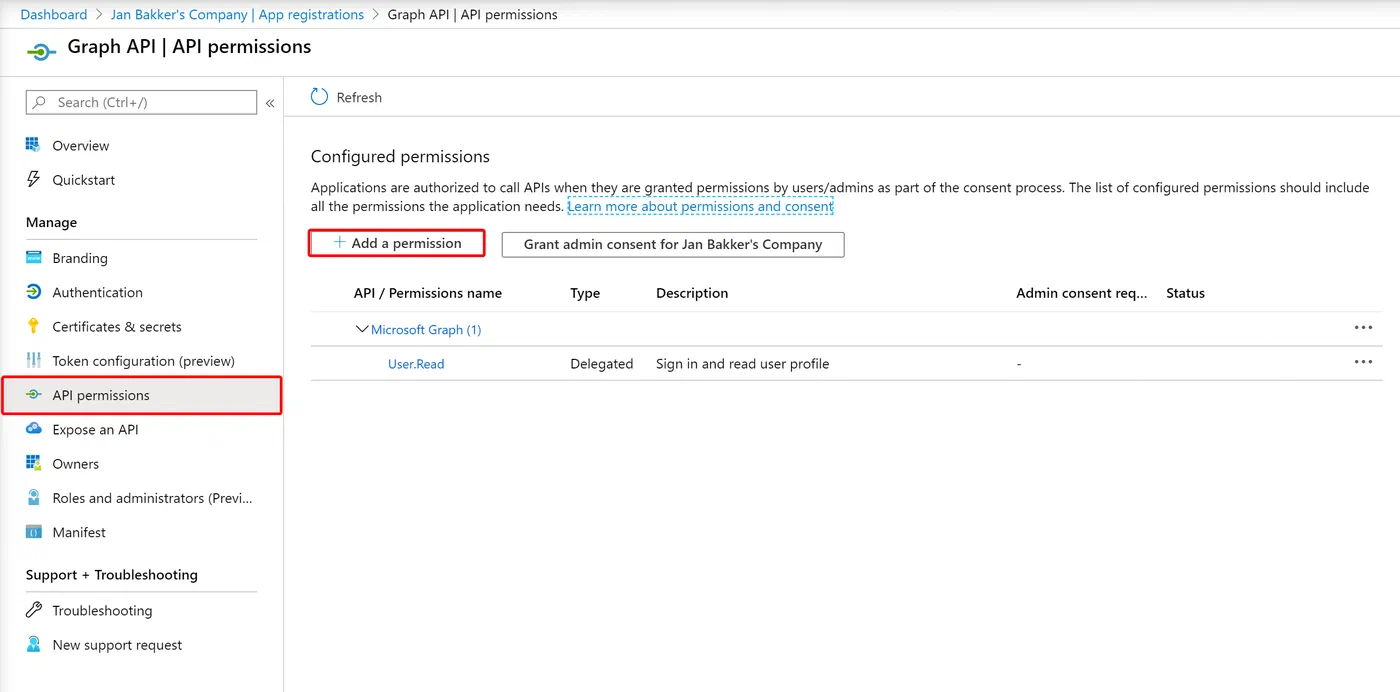Open Jan Bakker's Company App registrations breadcrumb
Screen dimensions: 1400x692
[x=237, y=14]
